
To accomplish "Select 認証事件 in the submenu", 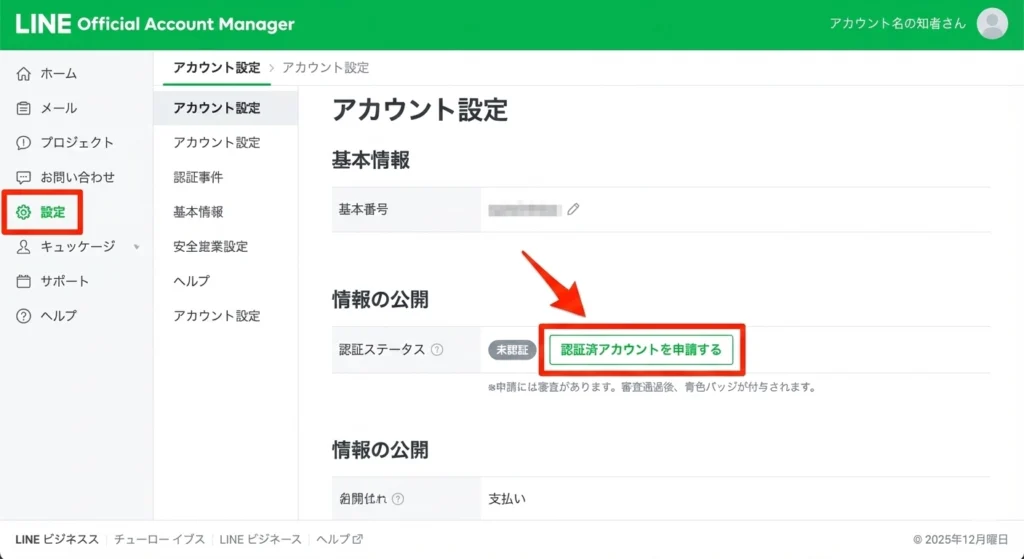I will (198, 178).
